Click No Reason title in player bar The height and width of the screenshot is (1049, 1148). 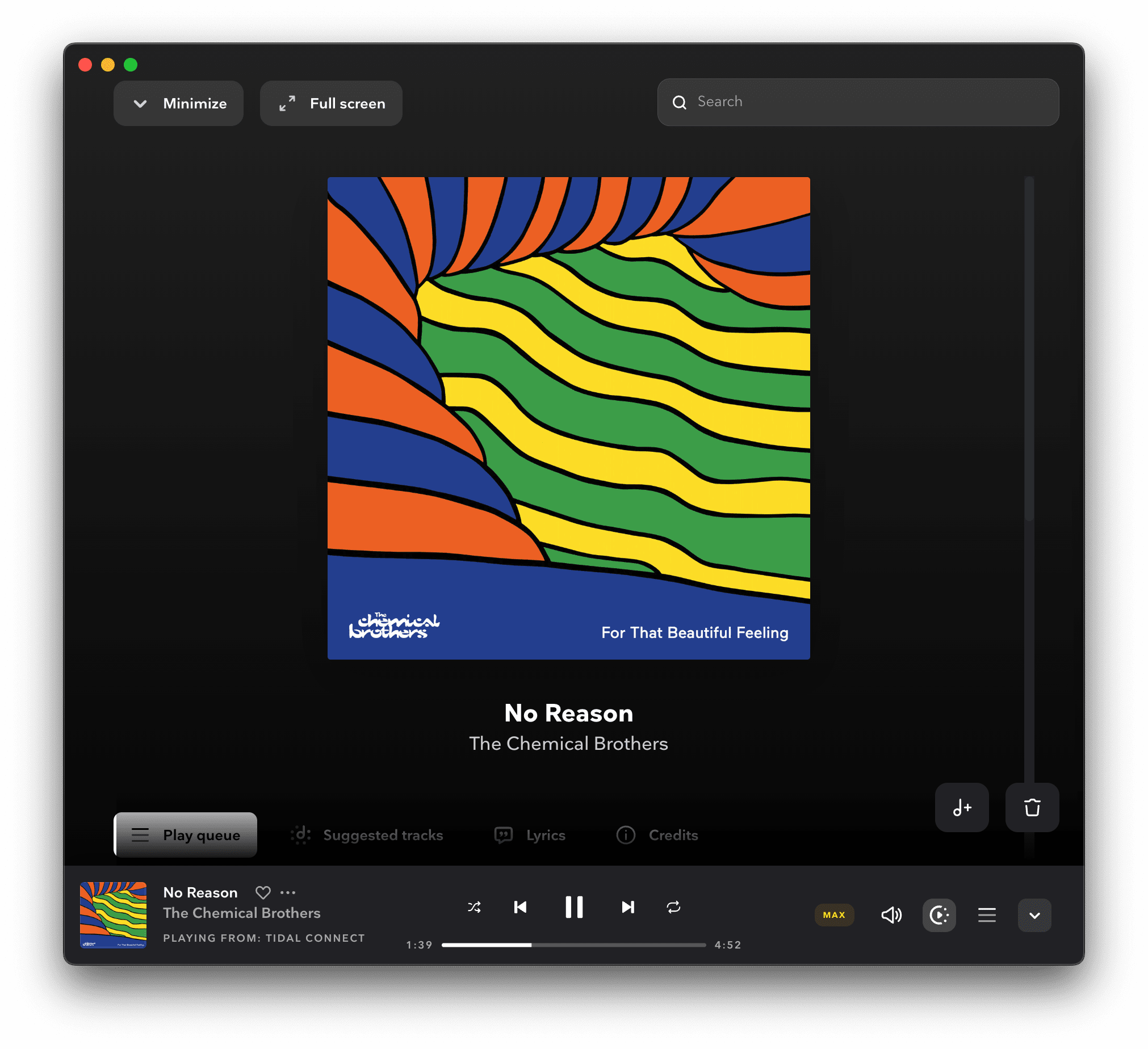coord(200,892)
